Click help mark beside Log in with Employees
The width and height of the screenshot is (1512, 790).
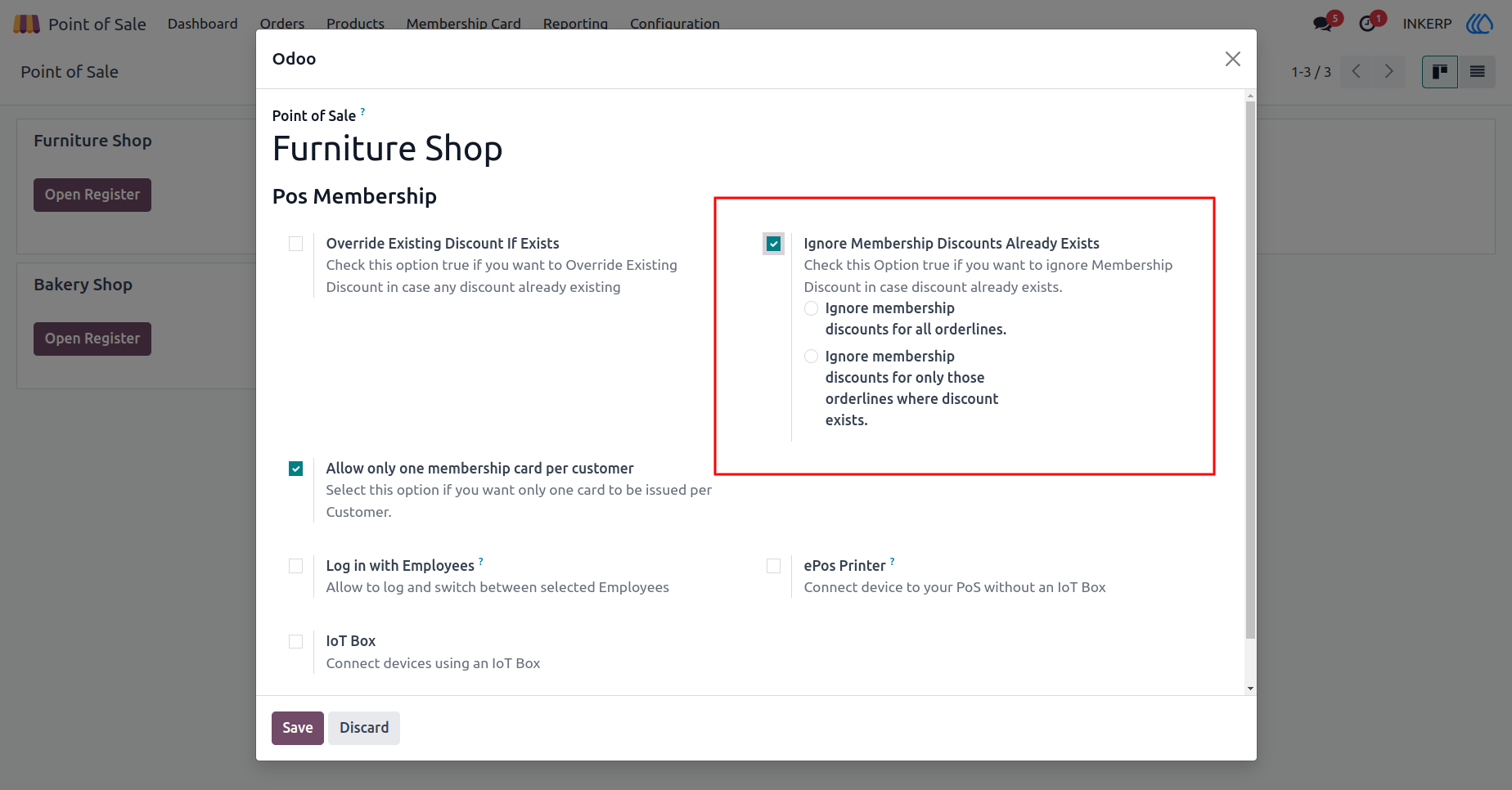481,561
